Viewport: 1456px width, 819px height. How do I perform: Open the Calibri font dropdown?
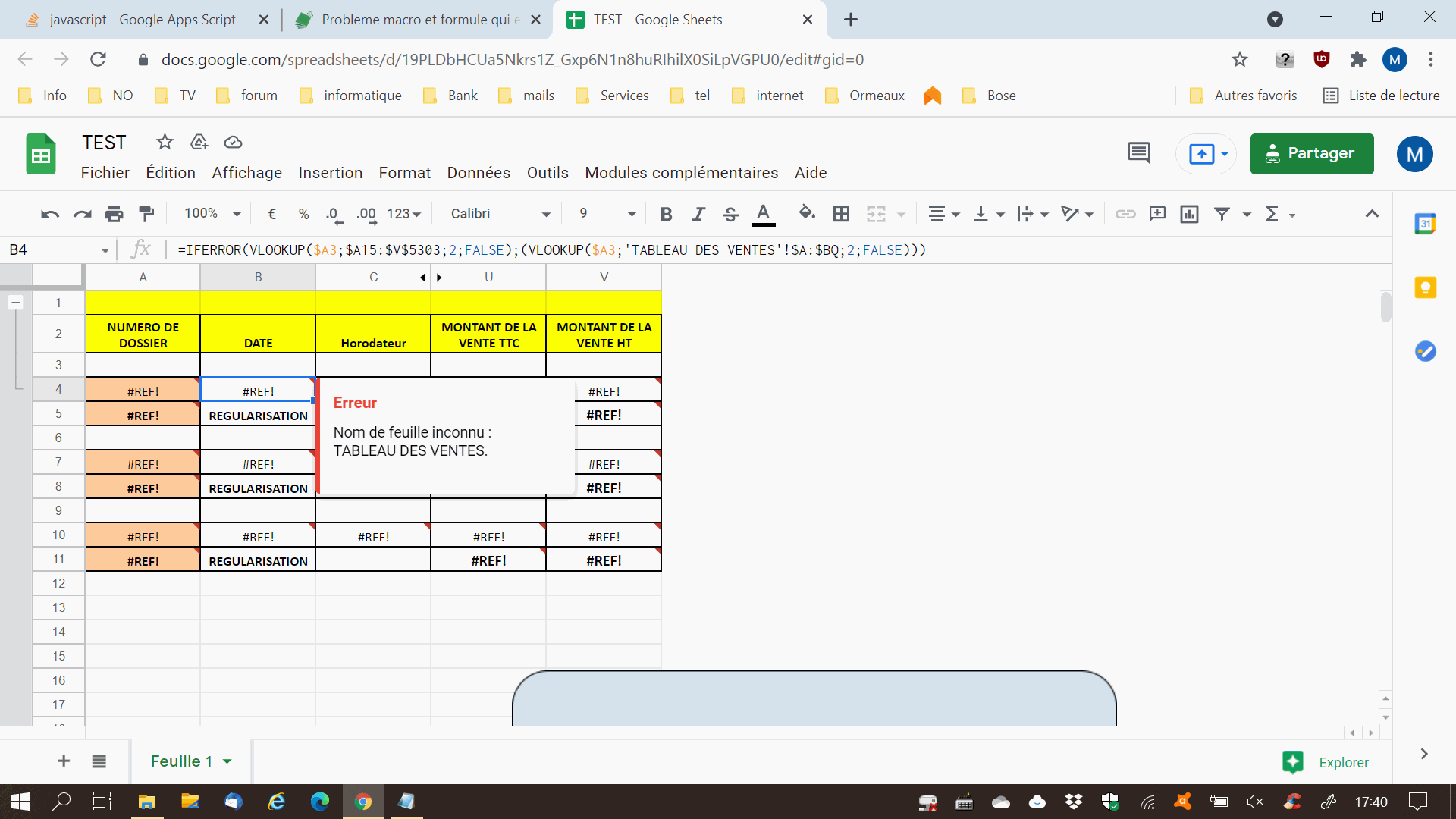[x=500, y=214]
